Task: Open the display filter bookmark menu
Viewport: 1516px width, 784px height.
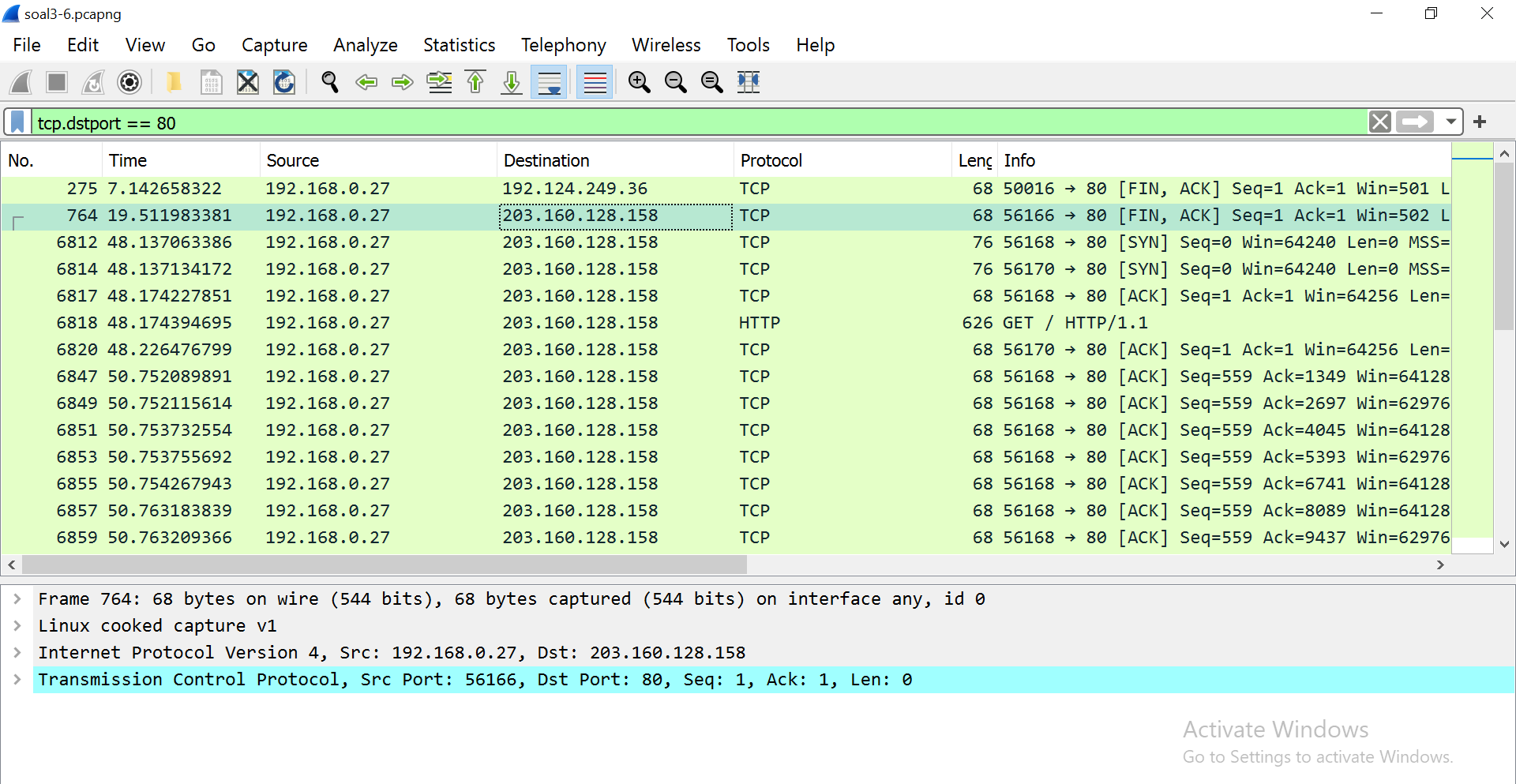Action: click(x=17, y=122)
